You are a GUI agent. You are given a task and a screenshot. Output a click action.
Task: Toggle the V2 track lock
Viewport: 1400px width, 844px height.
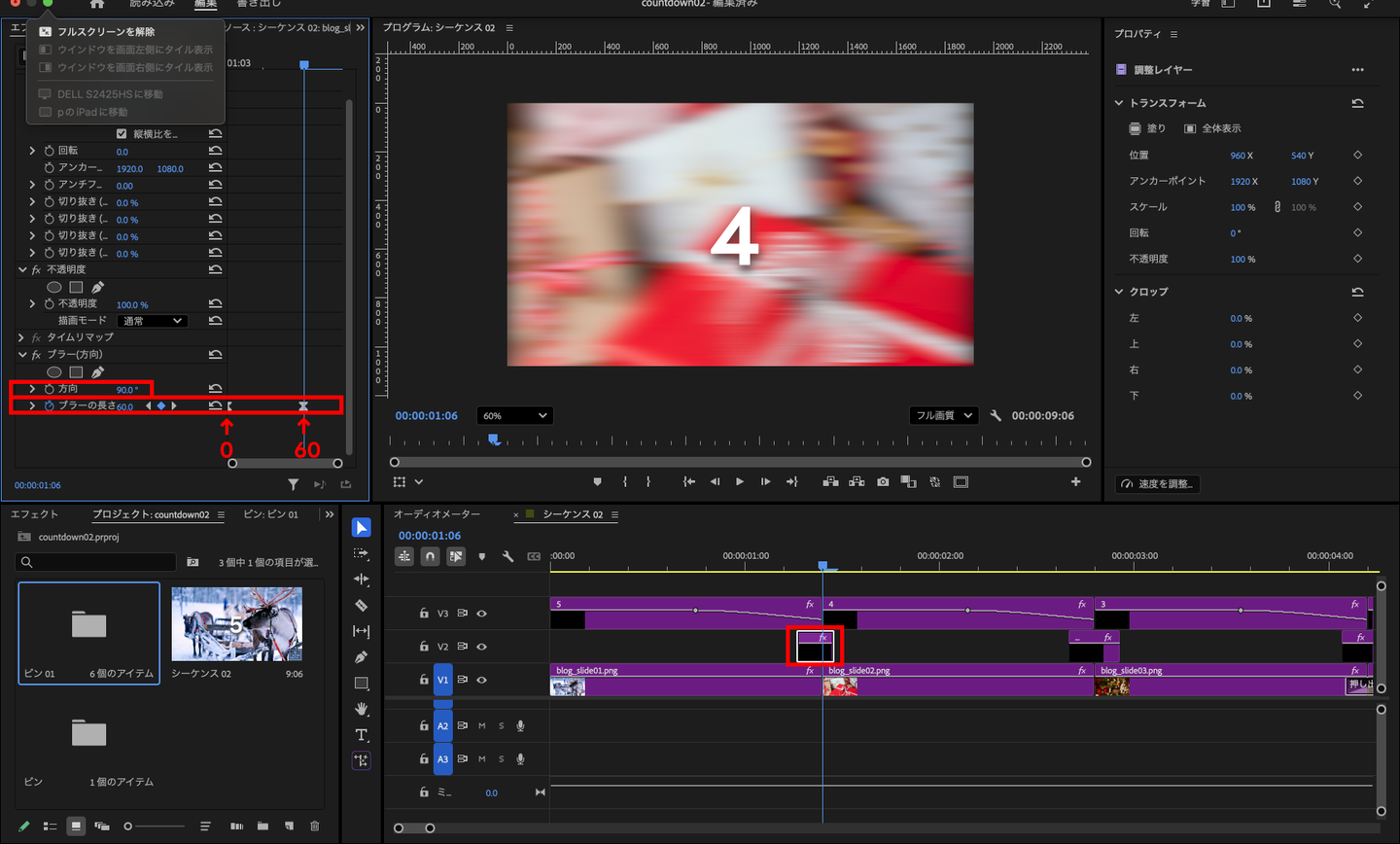pyautogui.click(x=424, y=647)
